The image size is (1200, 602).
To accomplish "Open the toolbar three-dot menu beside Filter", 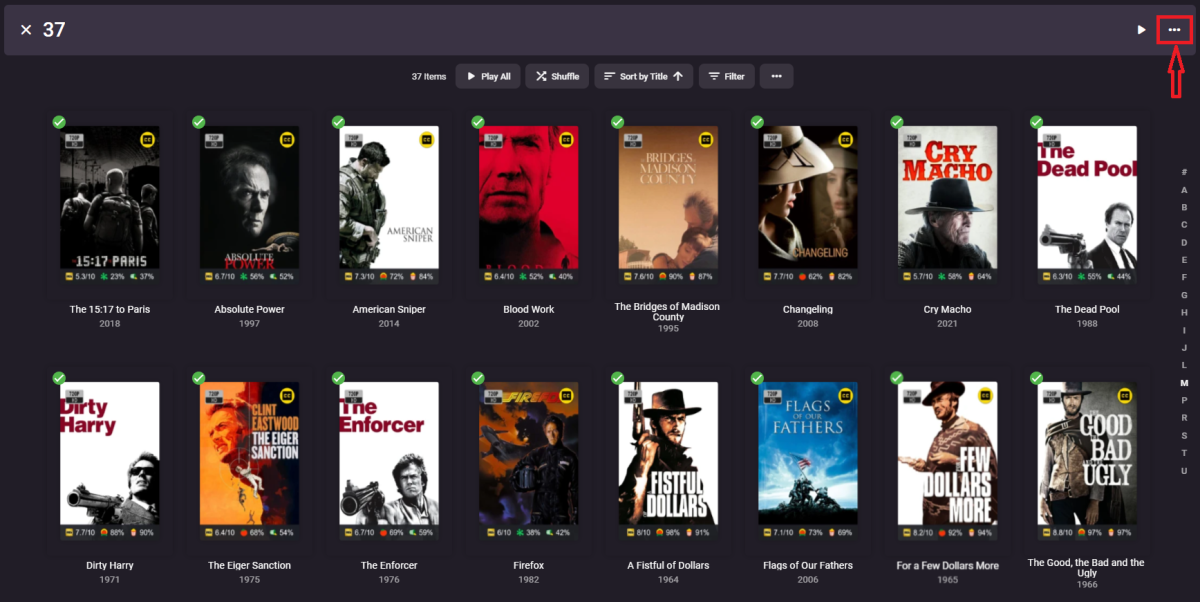I will (776, 76).
